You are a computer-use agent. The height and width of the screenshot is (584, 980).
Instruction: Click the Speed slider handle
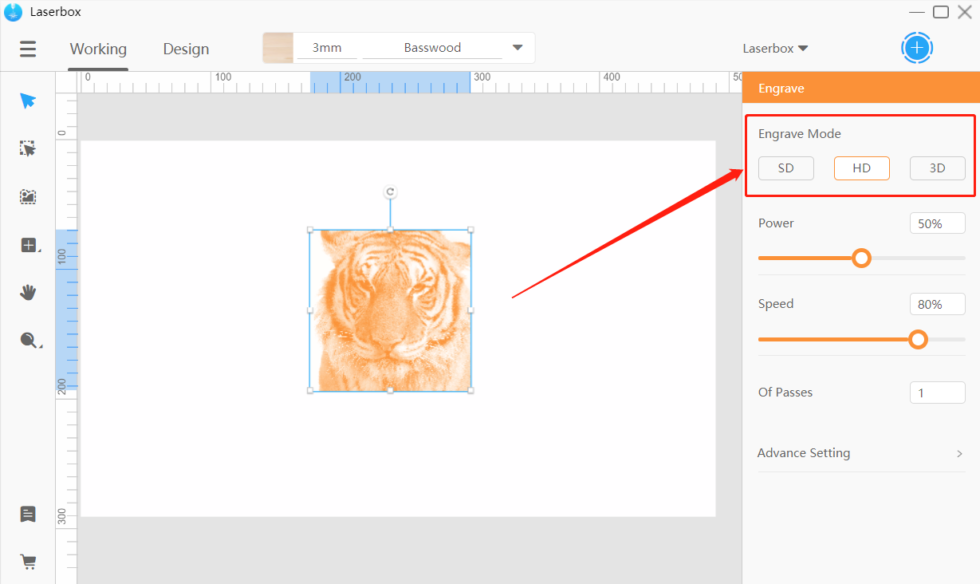pos(918,340)
